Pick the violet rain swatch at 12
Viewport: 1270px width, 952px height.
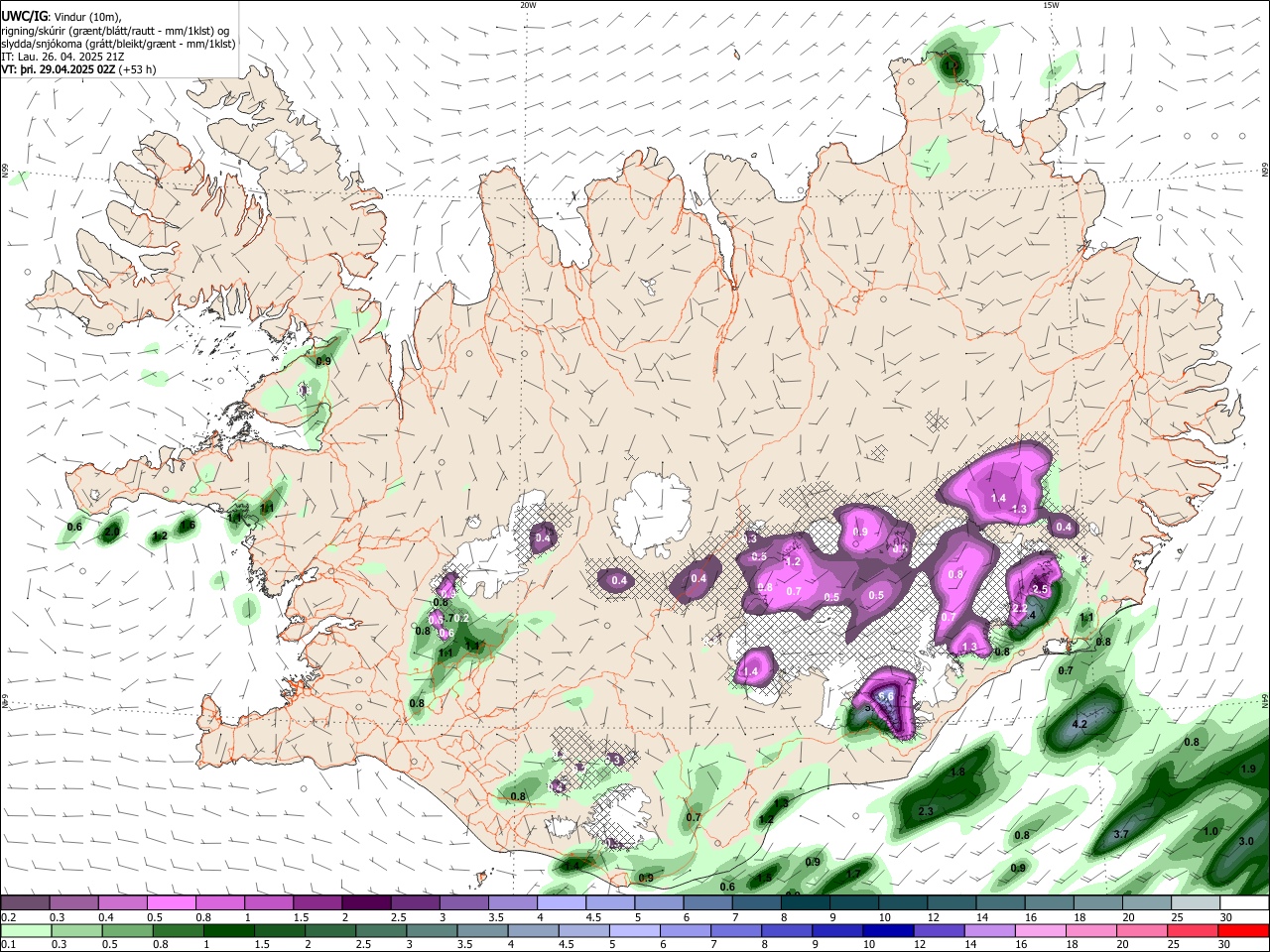coord(939,930)
